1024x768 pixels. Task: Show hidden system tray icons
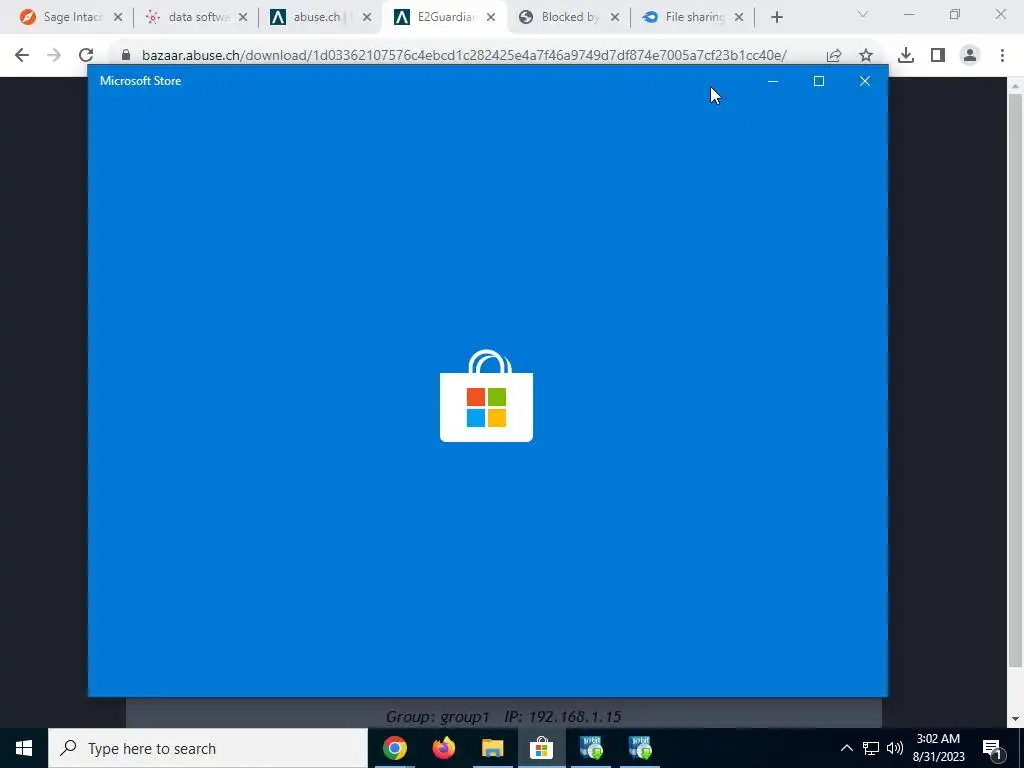coord(846,748)
